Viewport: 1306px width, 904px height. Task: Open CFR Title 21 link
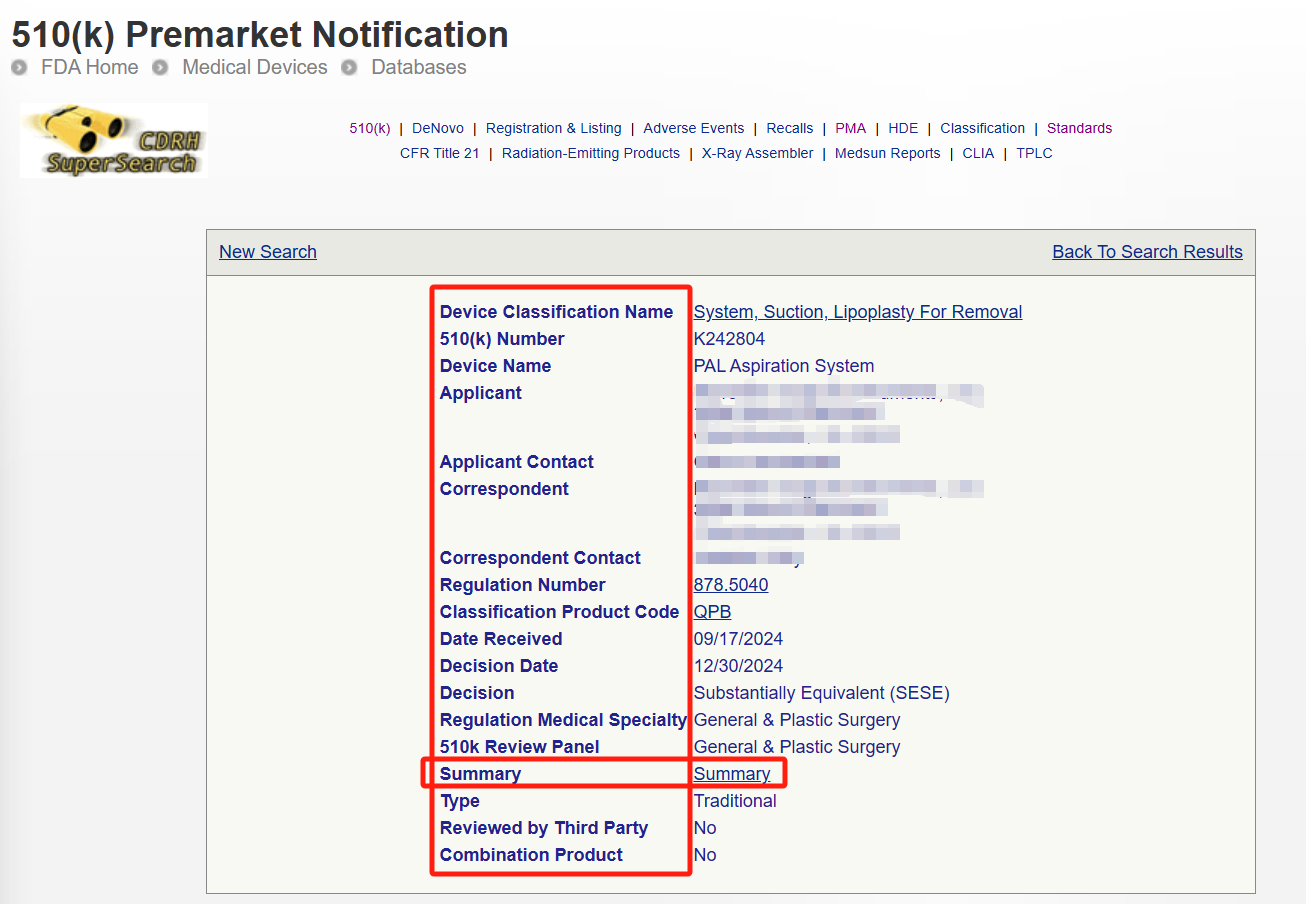pos(440,153)
